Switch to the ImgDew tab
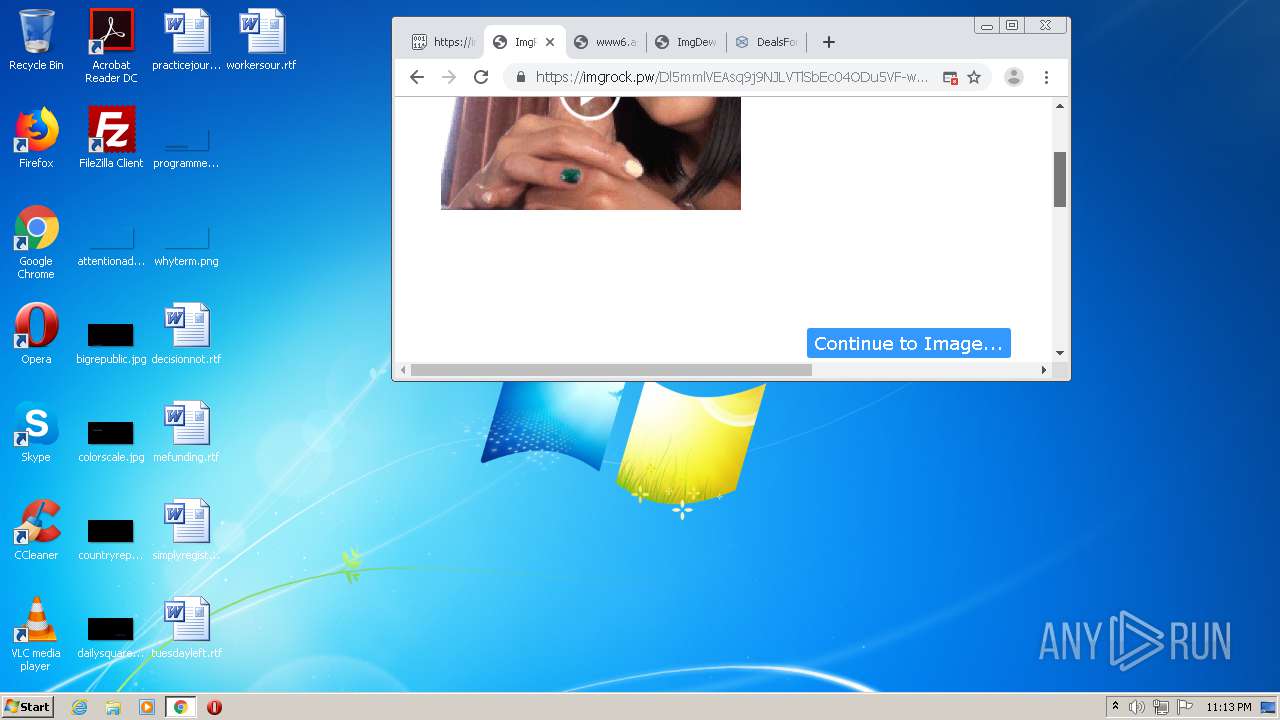Viewport: 1280px width, 720px height. point(687,42)
